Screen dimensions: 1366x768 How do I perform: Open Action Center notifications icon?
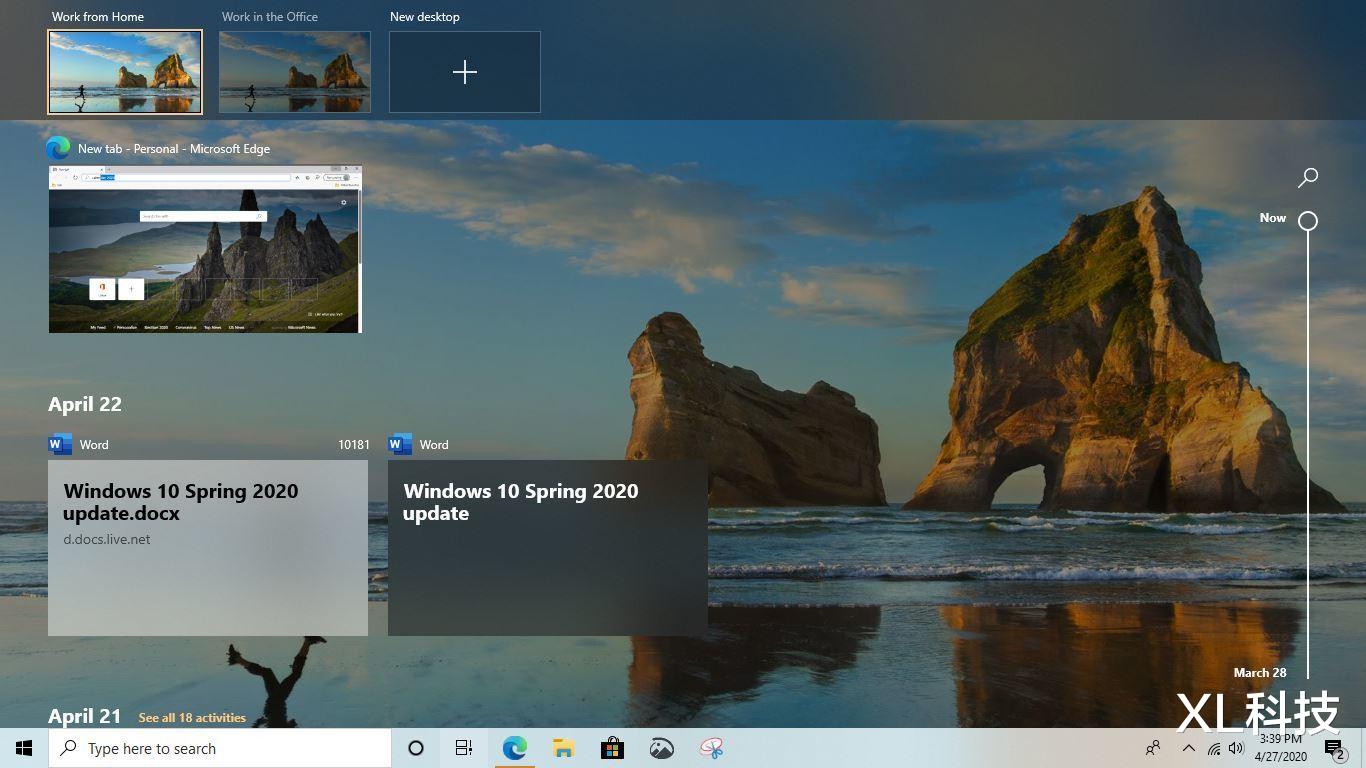tap(1334, 748)
